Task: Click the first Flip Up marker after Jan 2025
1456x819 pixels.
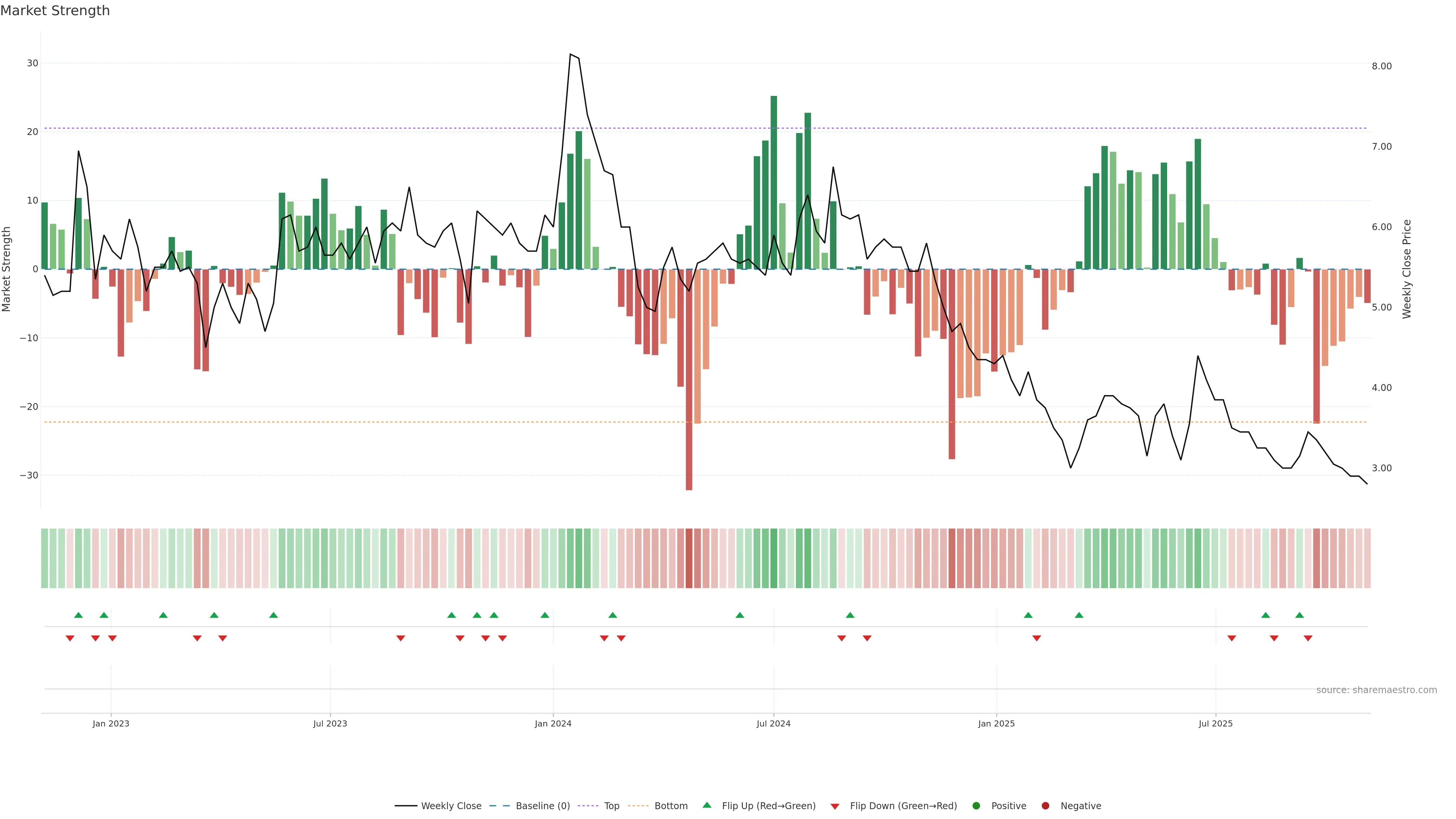Action: click(x=1028, y=615)
